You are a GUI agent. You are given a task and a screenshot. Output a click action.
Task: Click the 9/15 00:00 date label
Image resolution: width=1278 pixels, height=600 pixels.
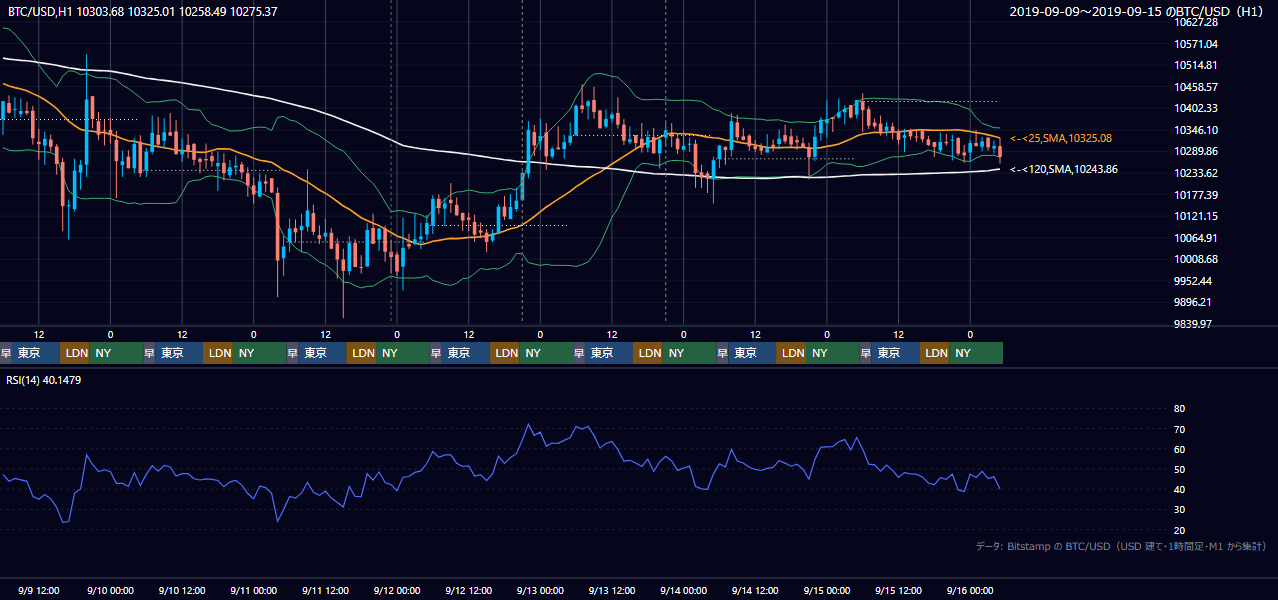point(827,591)
